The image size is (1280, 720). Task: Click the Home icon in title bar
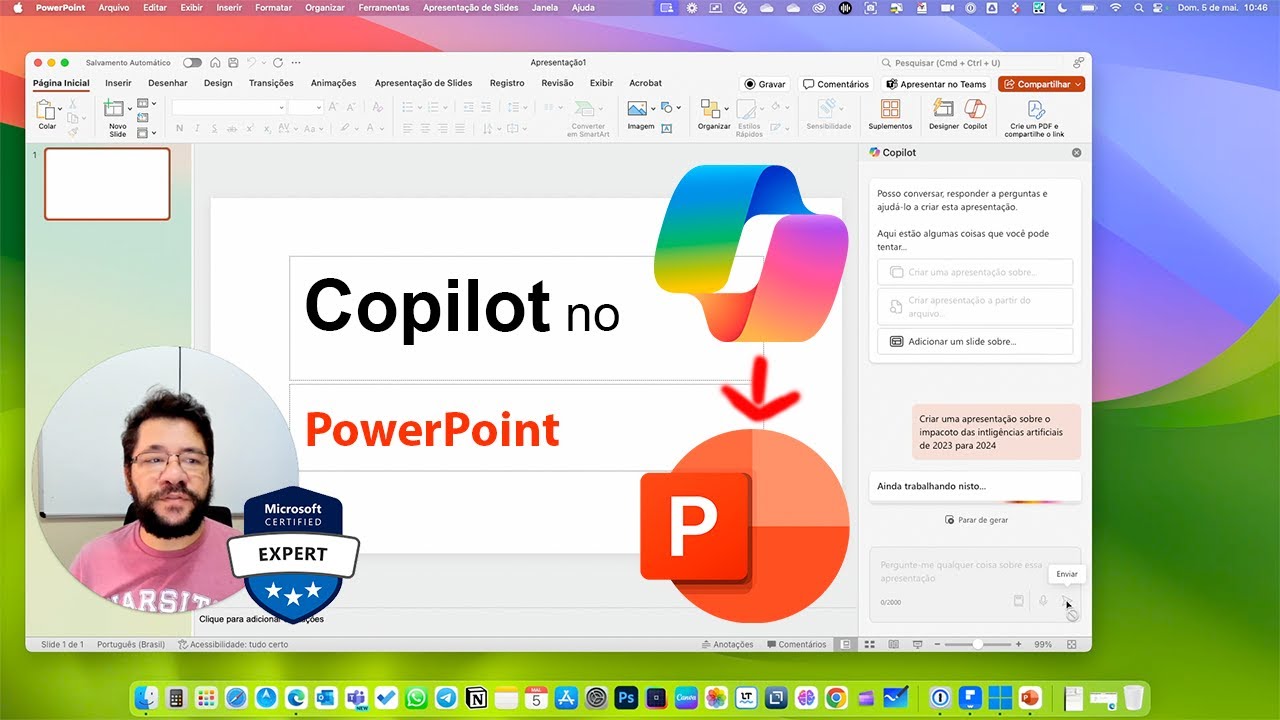pos(215,62)
